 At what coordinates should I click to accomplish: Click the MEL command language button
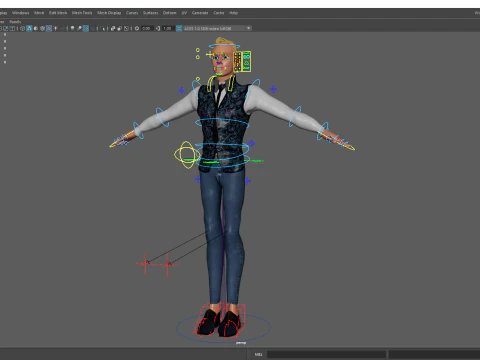pos(258,354)
